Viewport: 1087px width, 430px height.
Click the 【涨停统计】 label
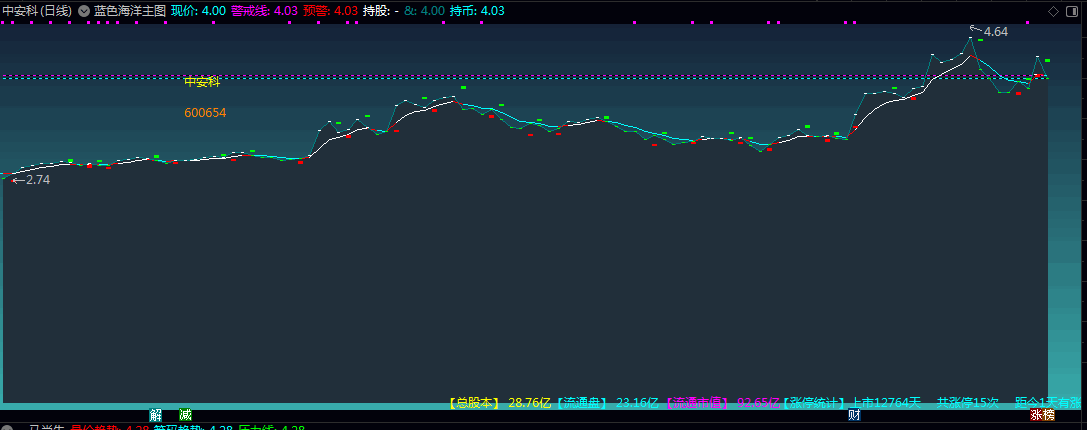point(812,402)
